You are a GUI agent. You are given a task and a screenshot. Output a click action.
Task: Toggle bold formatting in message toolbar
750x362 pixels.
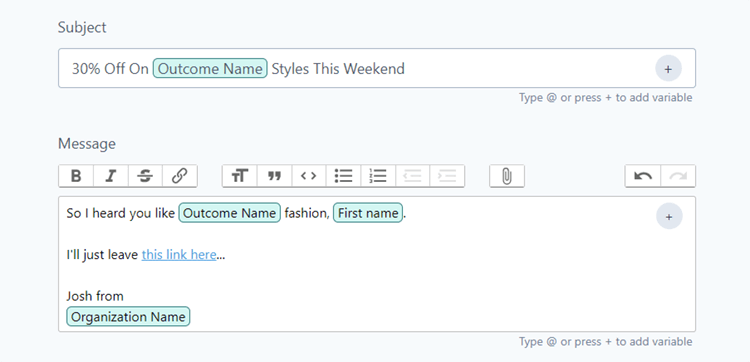pos(76,176)
